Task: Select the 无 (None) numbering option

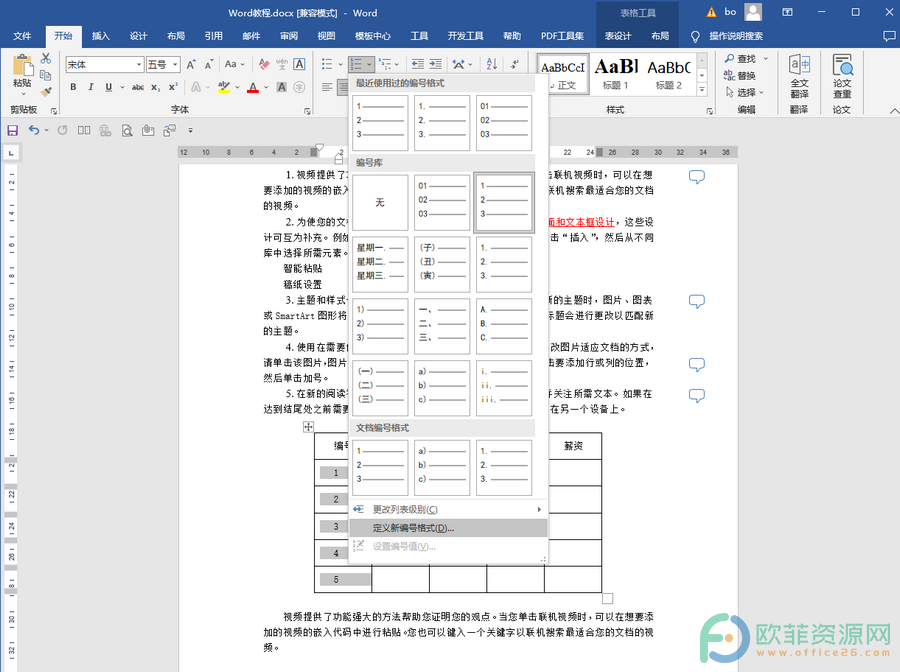Action: point(380,203)
